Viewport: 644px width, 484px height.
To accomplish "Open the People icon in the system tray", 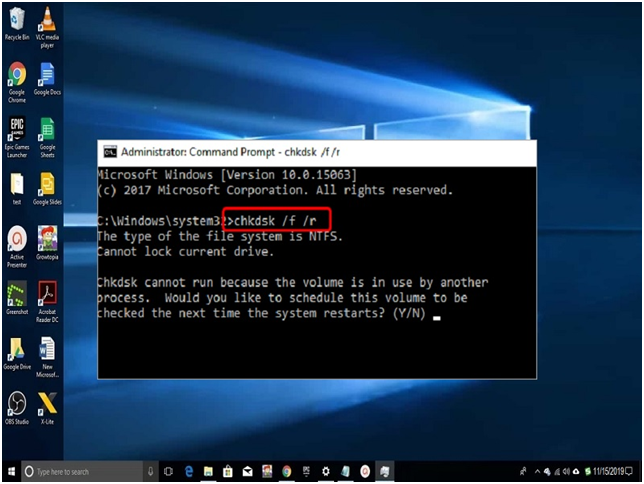I will click(523, 471).
